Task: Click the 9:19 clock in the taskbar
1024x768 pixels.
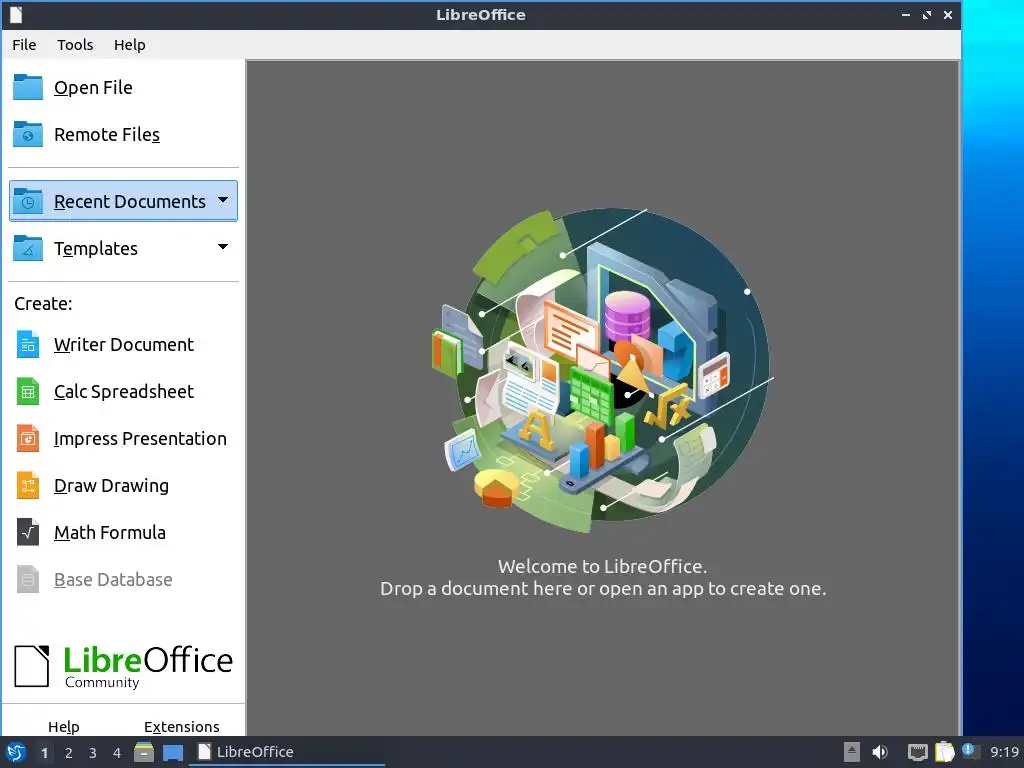Action: tap(1004, 752)
